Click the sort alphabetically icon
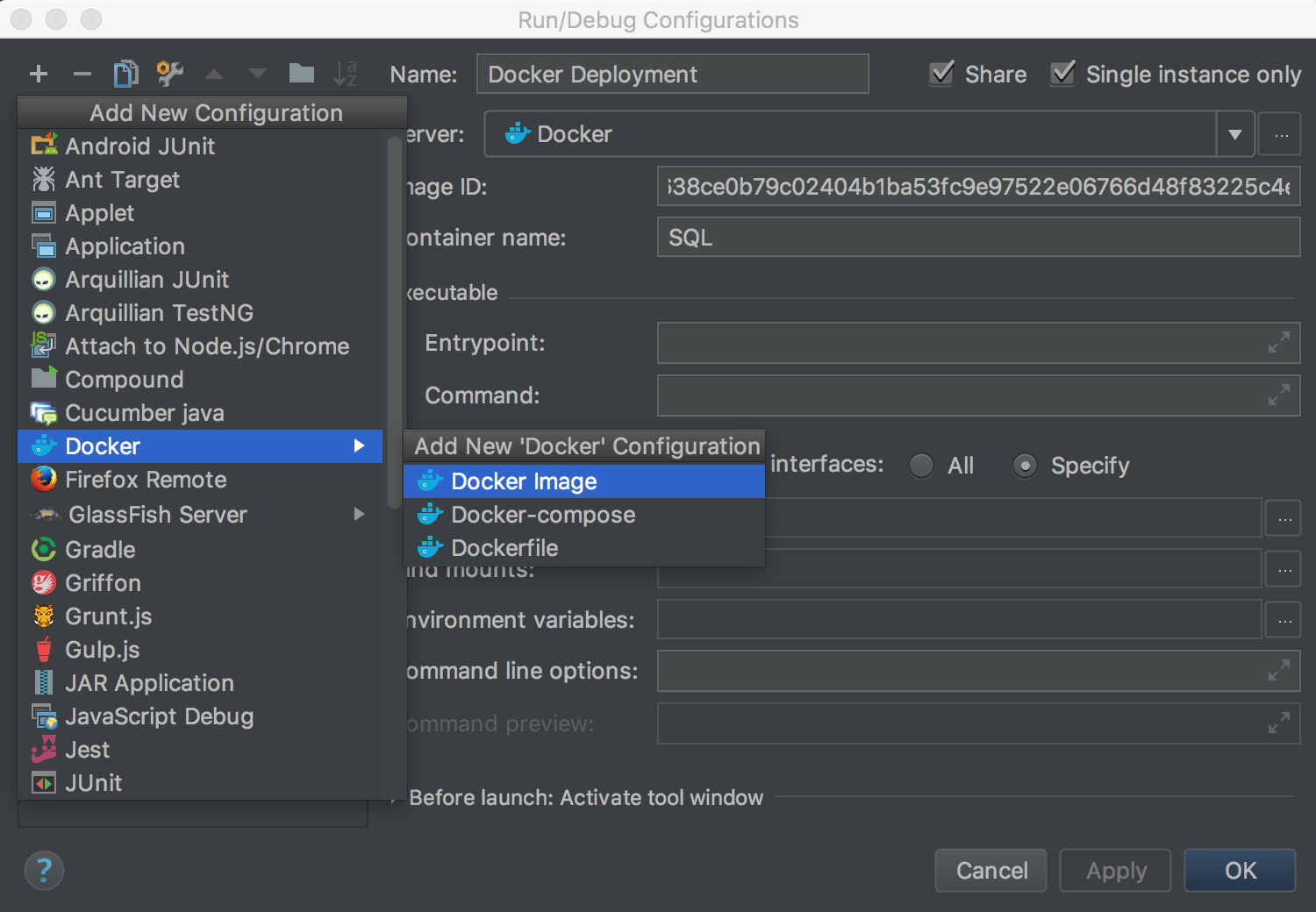Viewport: 1316px width, 912px height. pos(346,74)
